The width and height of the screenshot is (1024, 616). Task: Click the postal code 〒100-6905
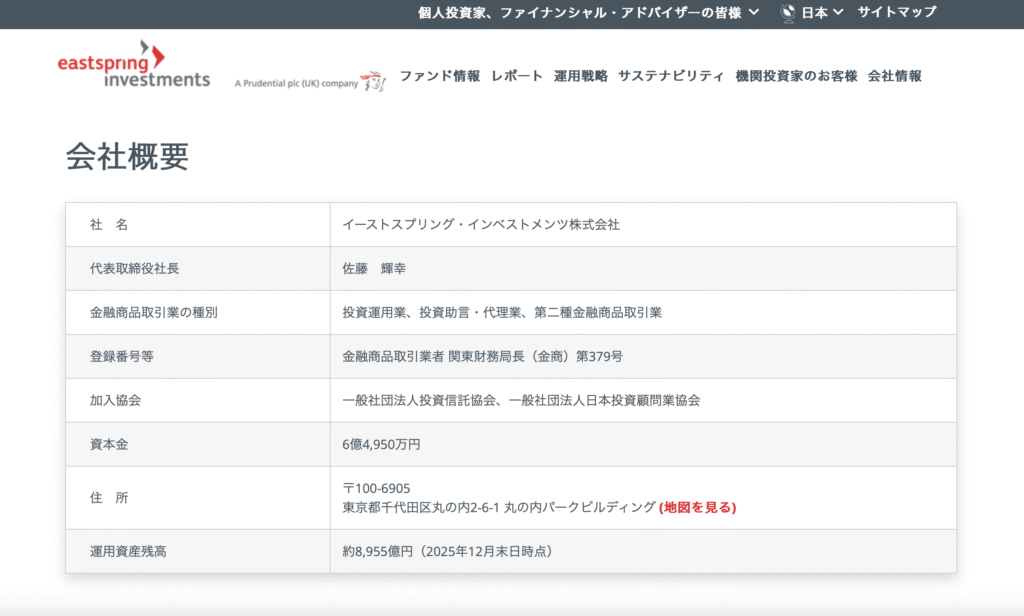[x=376, y=489]
